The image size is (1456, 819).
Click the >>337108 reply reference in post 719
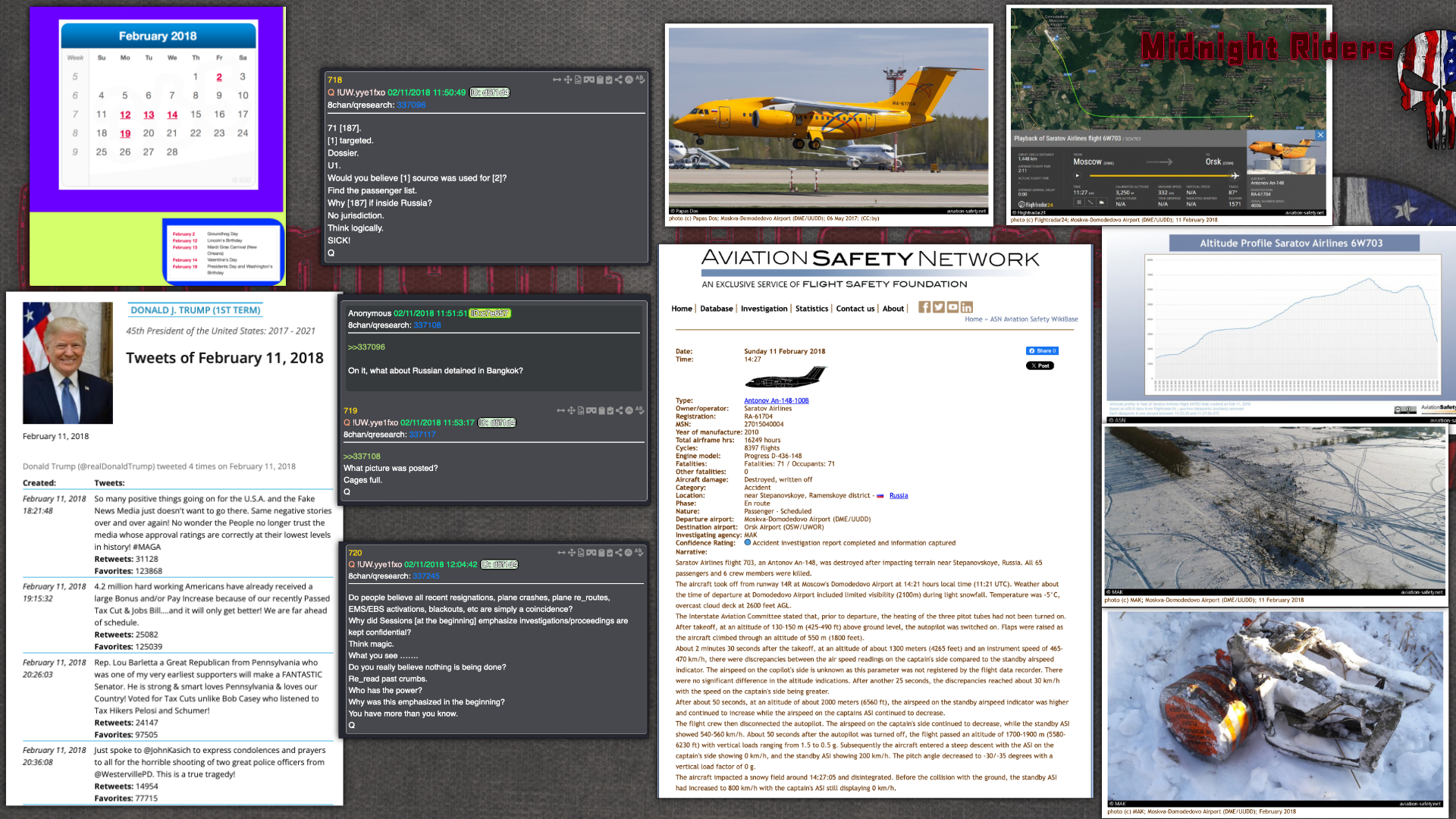362,457
